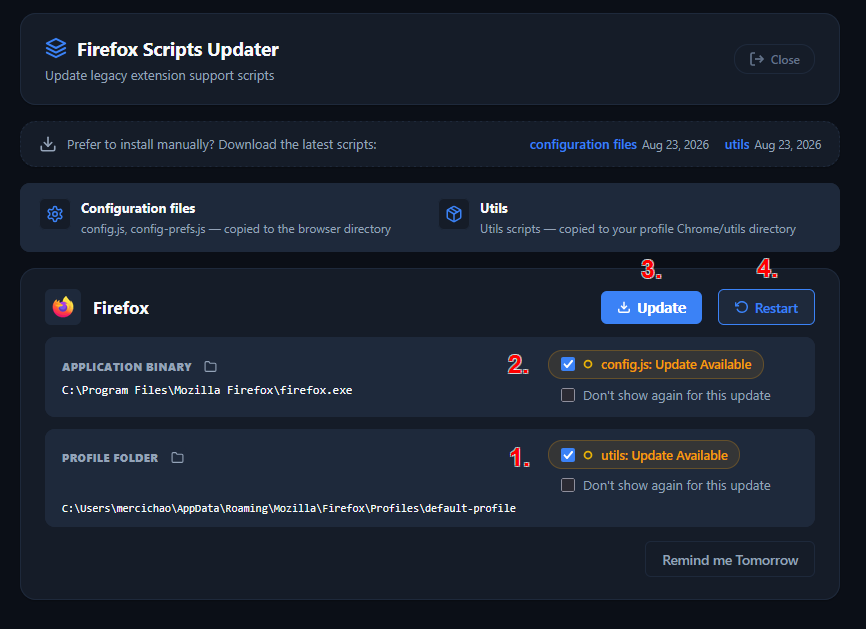Click "config.js: Update Available" status label
866x629 pixels.
click(x=676, y=364)
